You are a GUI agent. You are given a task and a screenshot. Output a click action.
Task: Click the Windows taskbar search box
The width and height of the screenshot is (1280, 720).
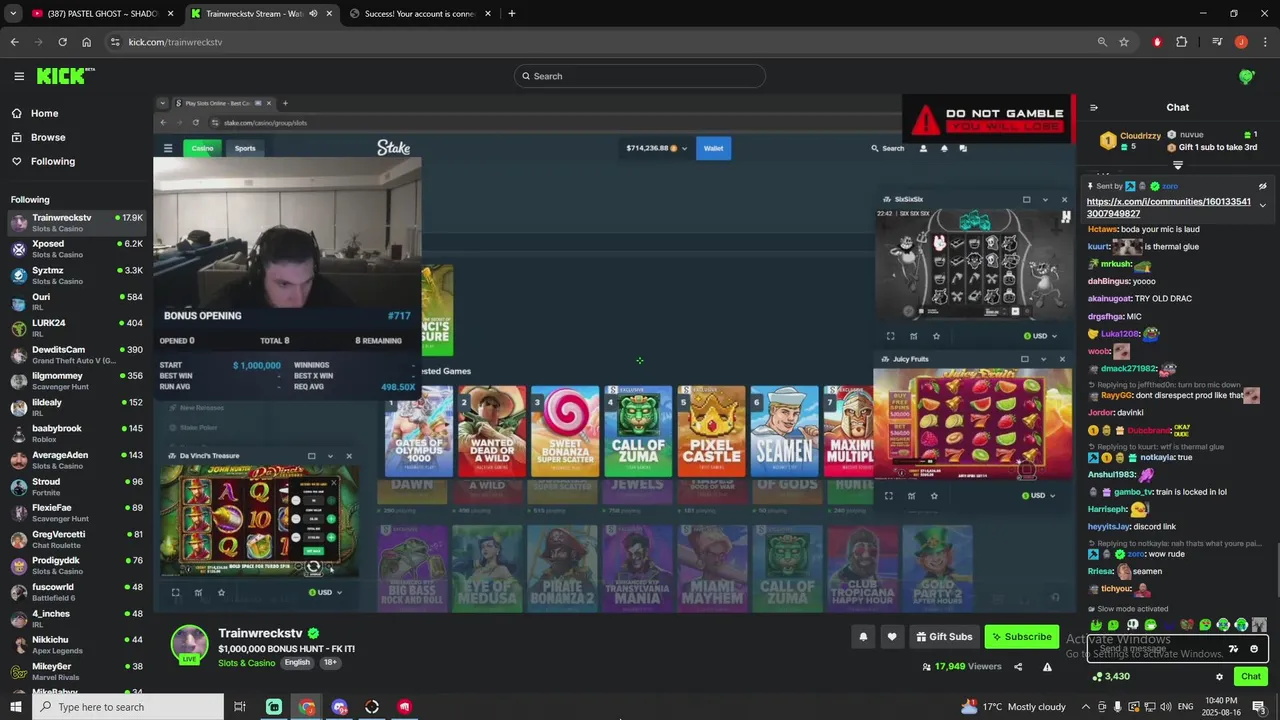128,707
